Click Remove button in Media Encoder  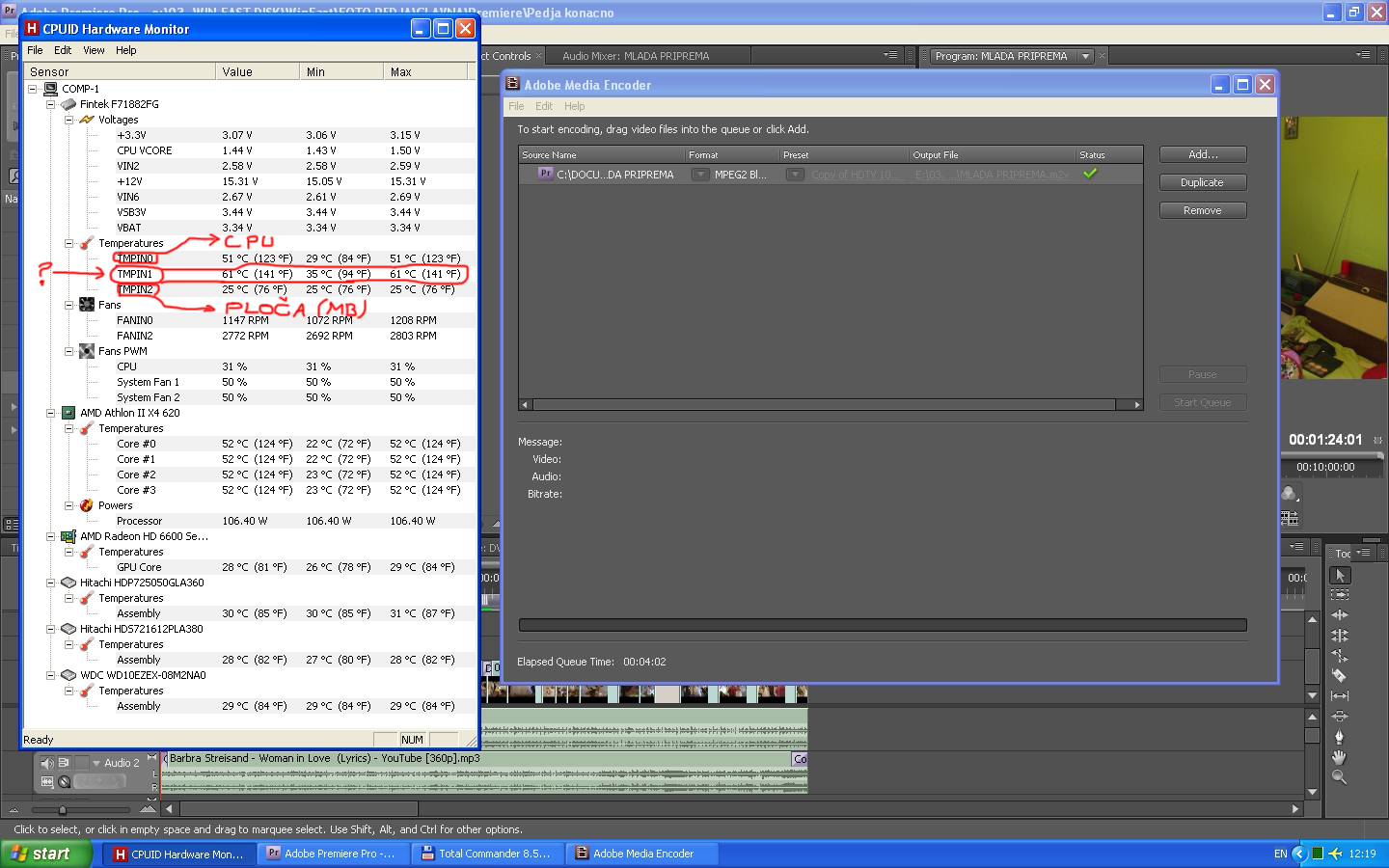(x=1203, y=210)
